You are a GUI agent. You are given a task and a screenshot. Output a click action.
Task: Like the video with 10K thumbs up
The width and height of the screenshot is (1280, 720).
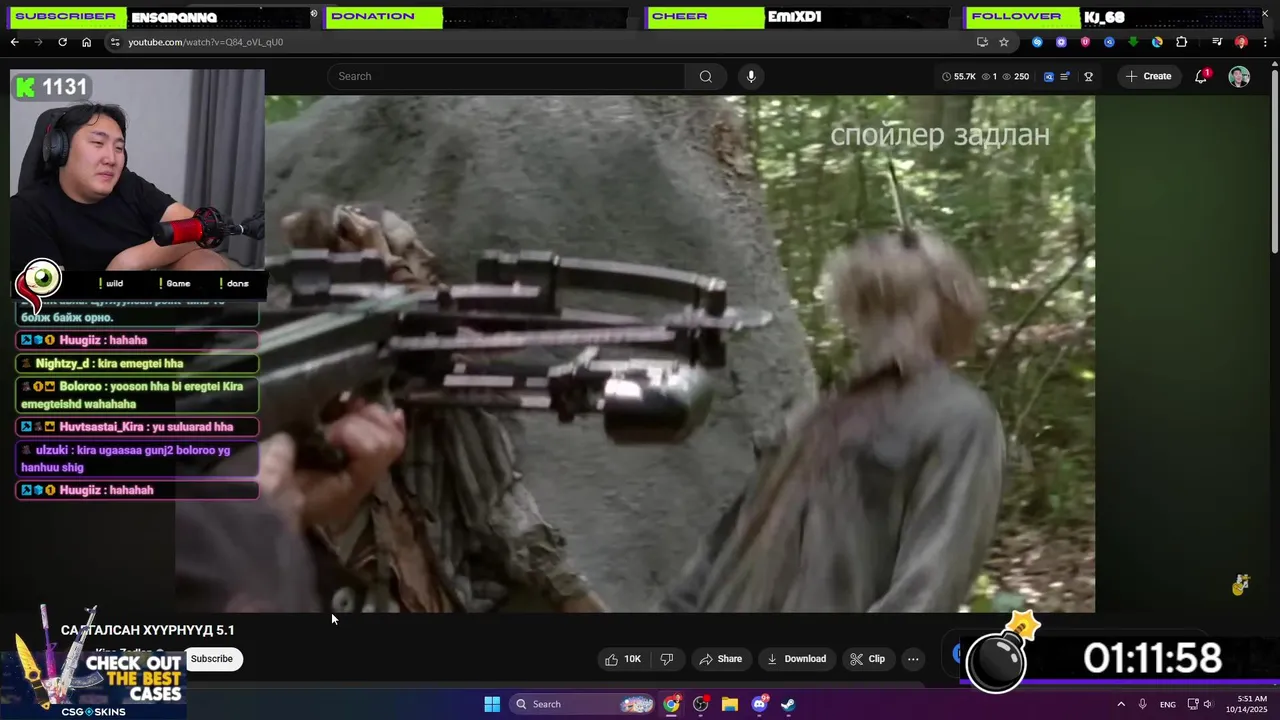(x=622, y=659)
